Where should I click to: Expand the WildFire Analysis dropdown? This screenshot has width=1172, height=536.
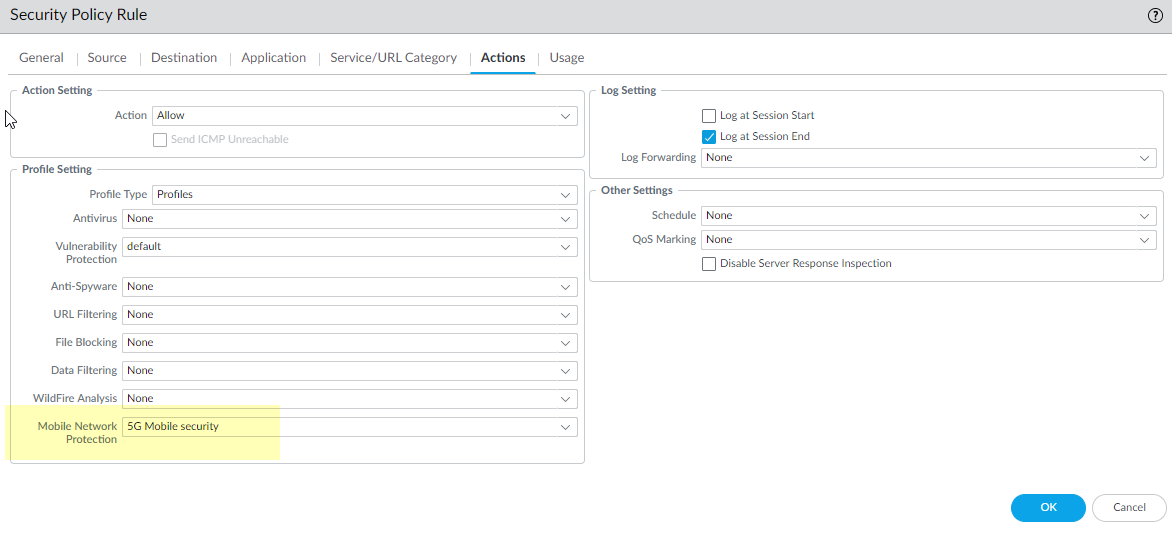point(349,399)
